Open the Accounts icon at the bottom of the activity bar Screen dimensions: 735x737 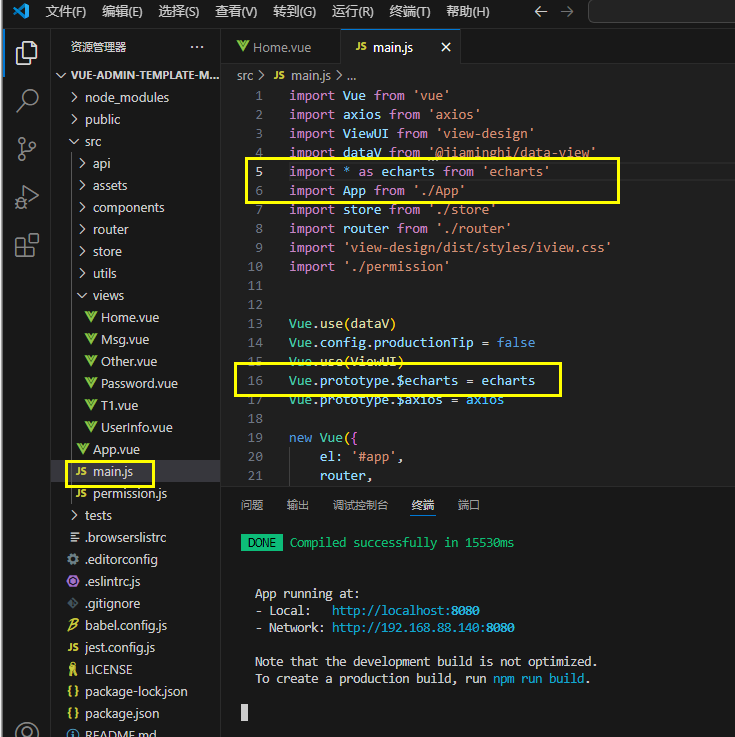(27, 731)
